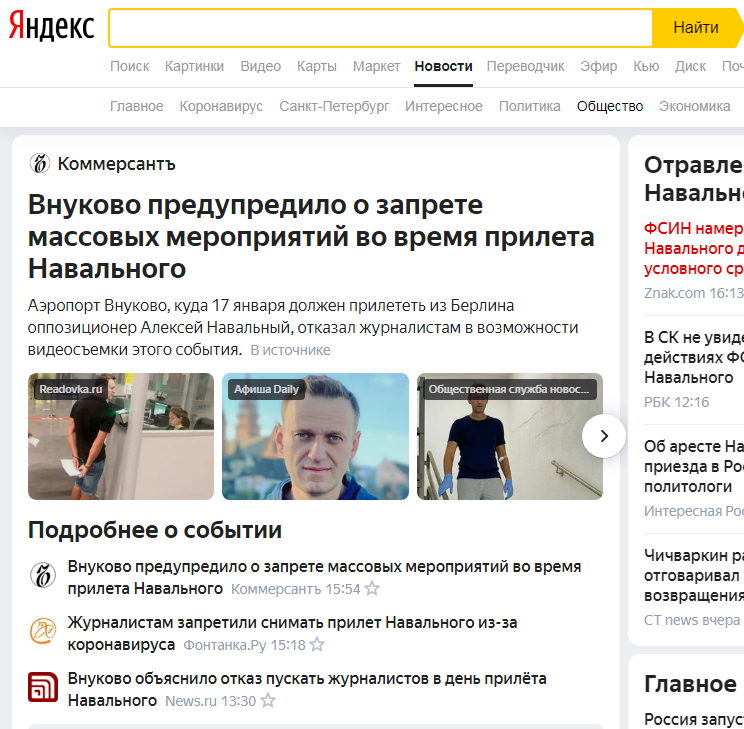The height and width of the screenshot is (729, 744).
Task: Go to Санкт-Петербург news category
Action: click(334, 106)
